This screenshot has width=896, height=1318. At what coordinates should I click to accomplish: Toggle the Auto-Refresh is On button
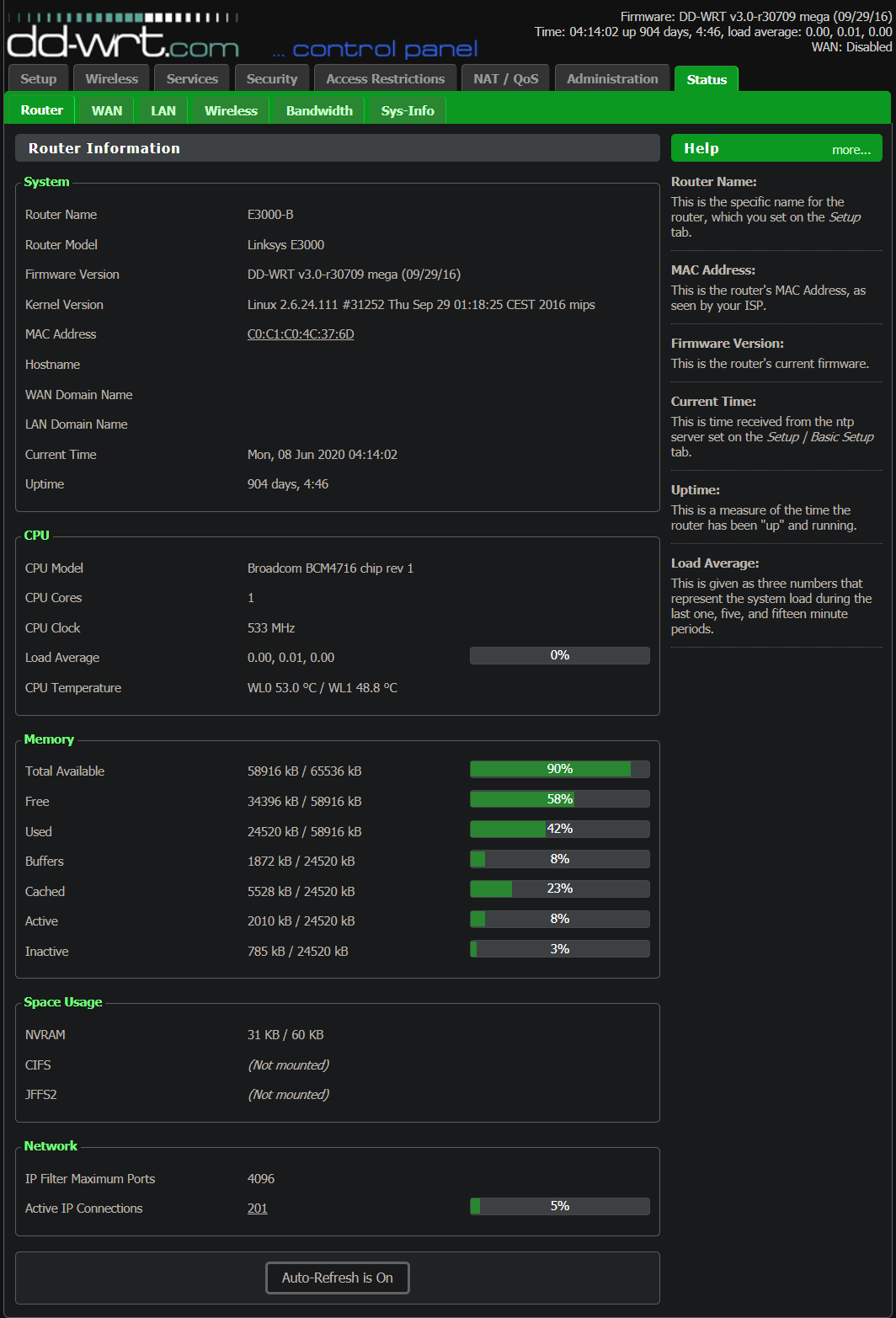pyautogui.click(x=337, y=1278)
